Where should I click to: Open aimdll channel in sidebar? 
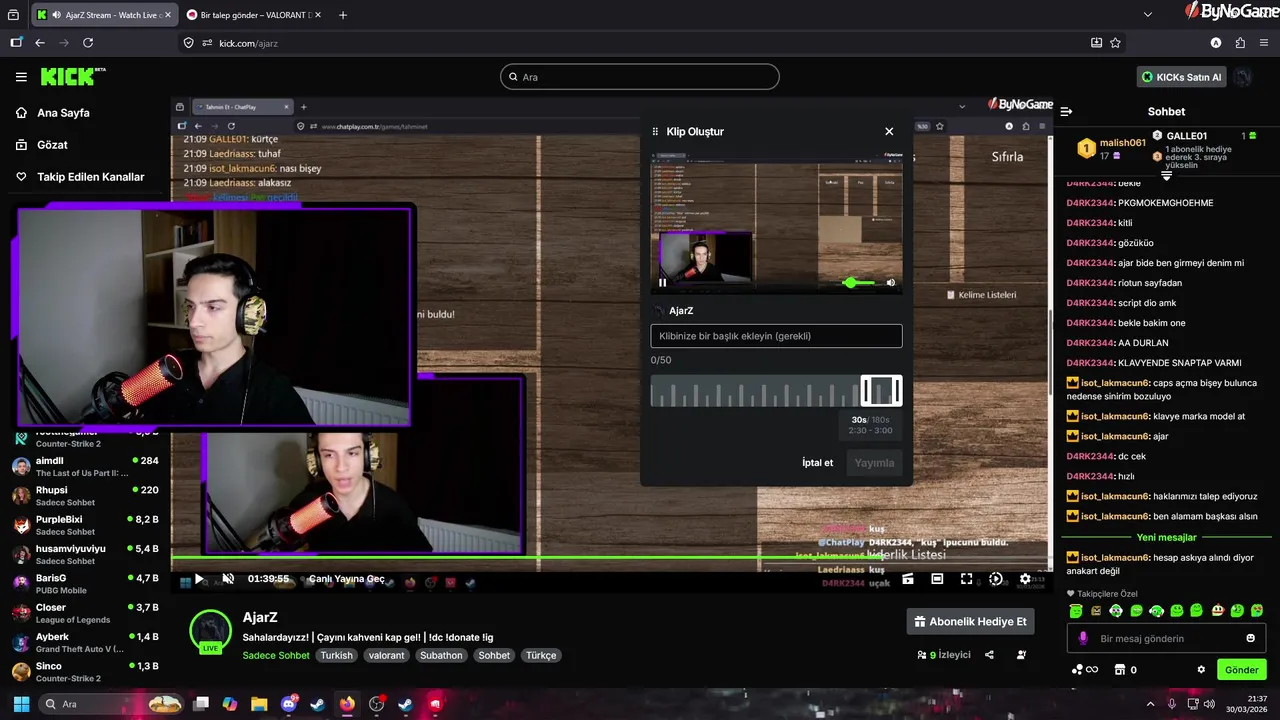pos(85,466)
